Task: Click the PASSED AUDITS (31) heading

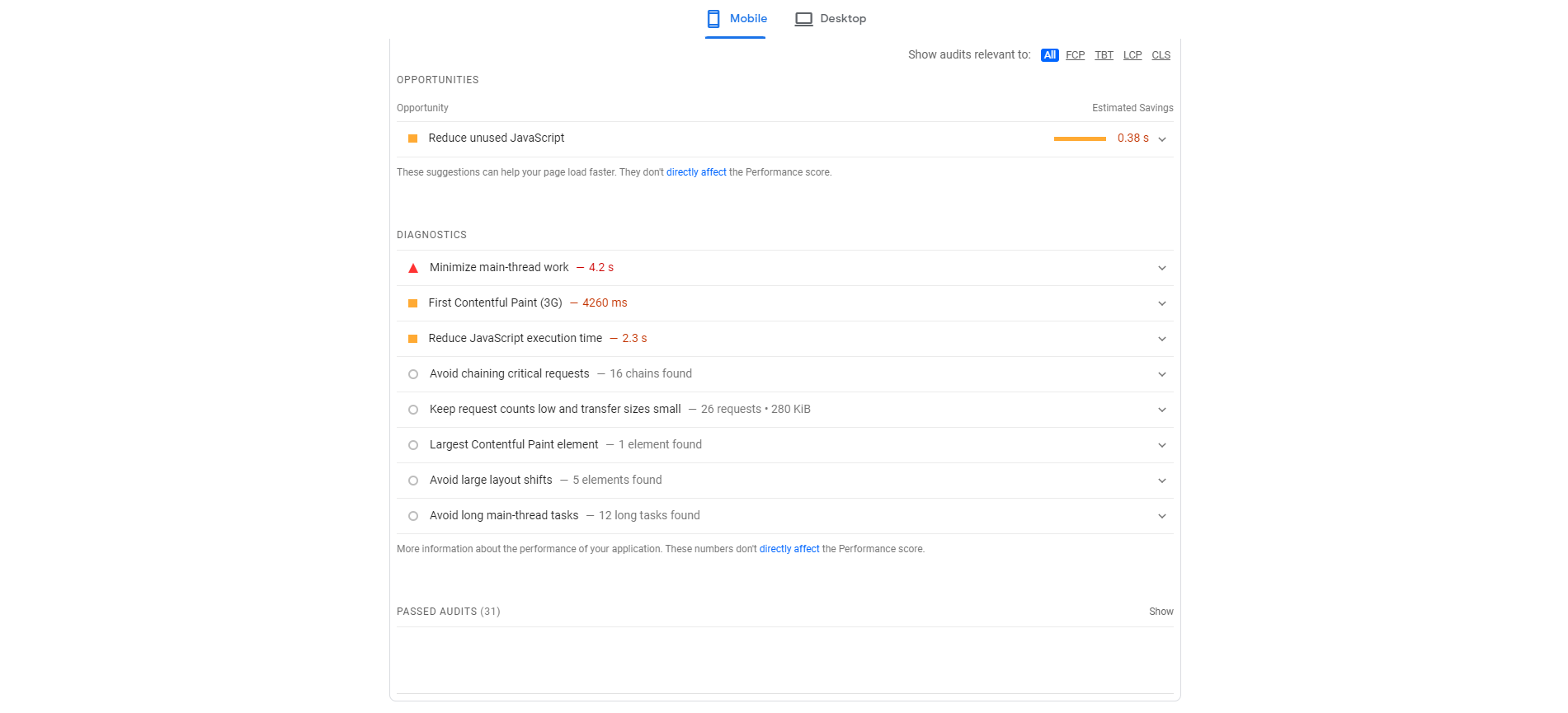Action: (449, 612)
